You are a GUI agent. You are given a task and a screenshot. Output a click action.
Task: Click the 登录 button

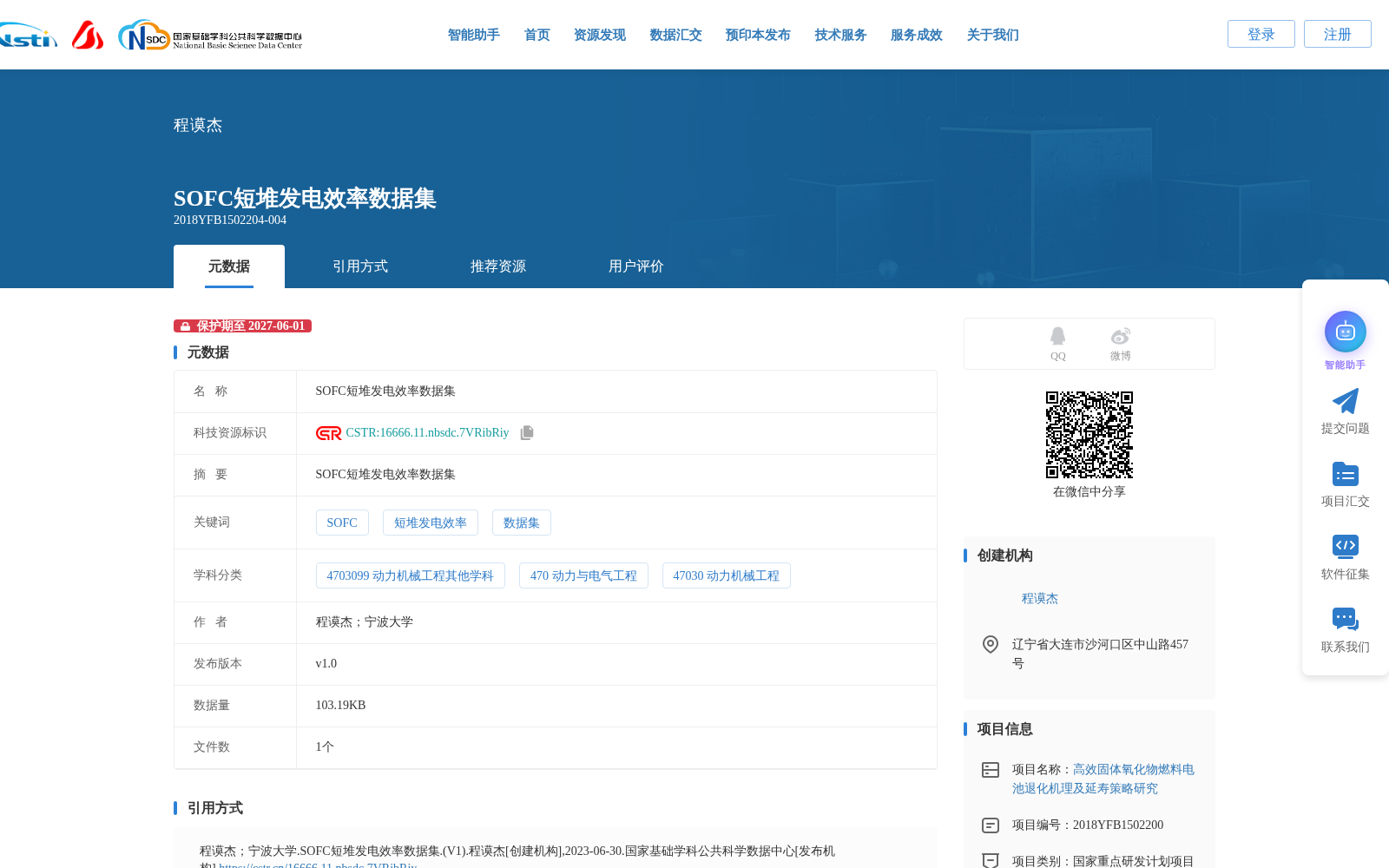point(1261,34)
